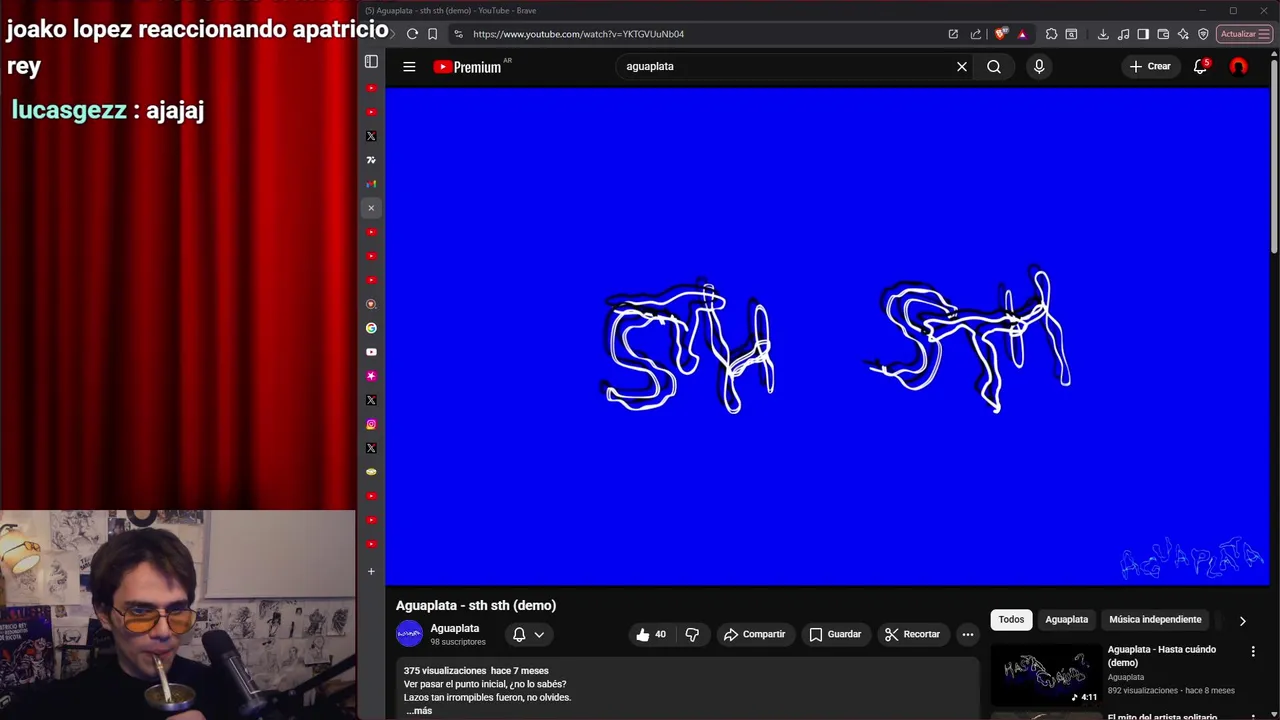Open page in app icon in address bar
1280x720 pixels.
click(953, 34)
